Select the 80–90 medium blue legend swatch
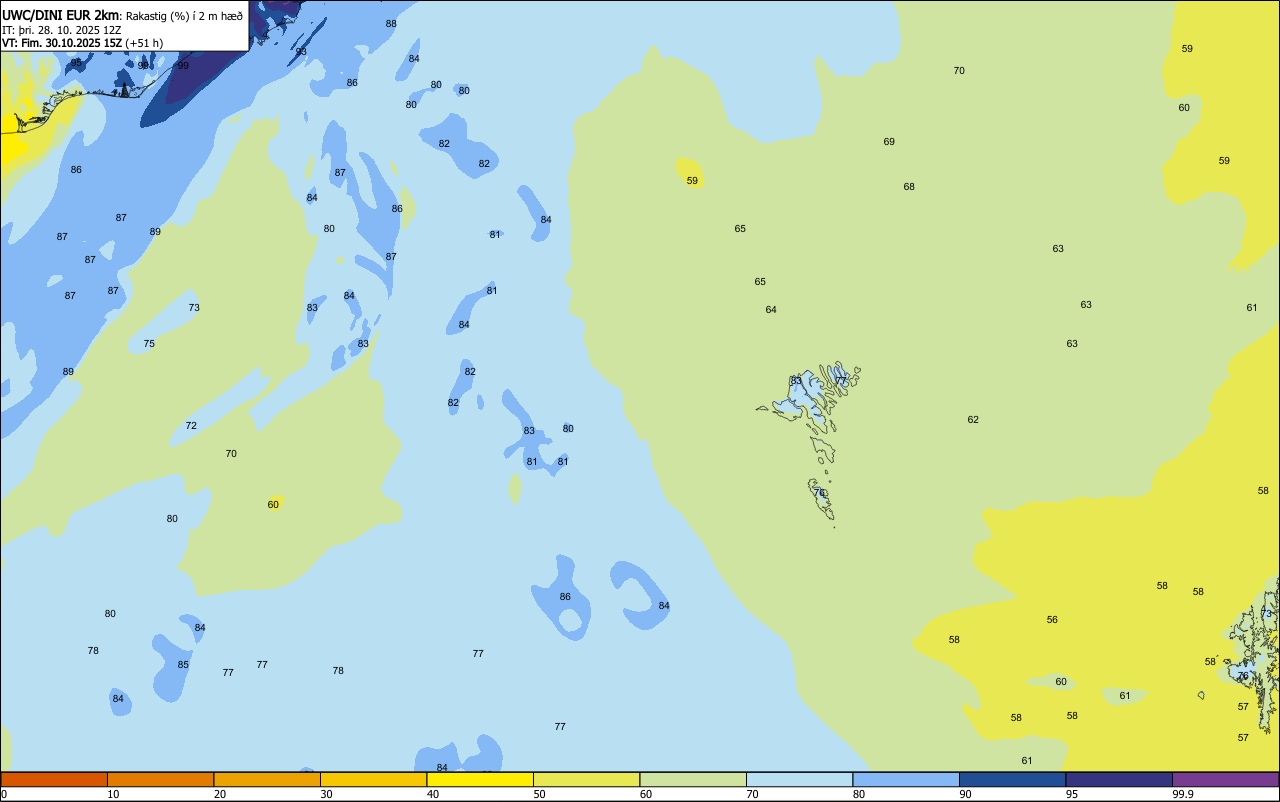 [906, 779]
